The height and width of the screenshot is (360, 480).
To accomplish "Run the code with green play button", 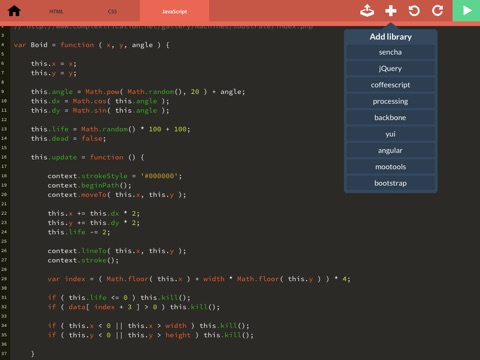I will click(466, 11).
